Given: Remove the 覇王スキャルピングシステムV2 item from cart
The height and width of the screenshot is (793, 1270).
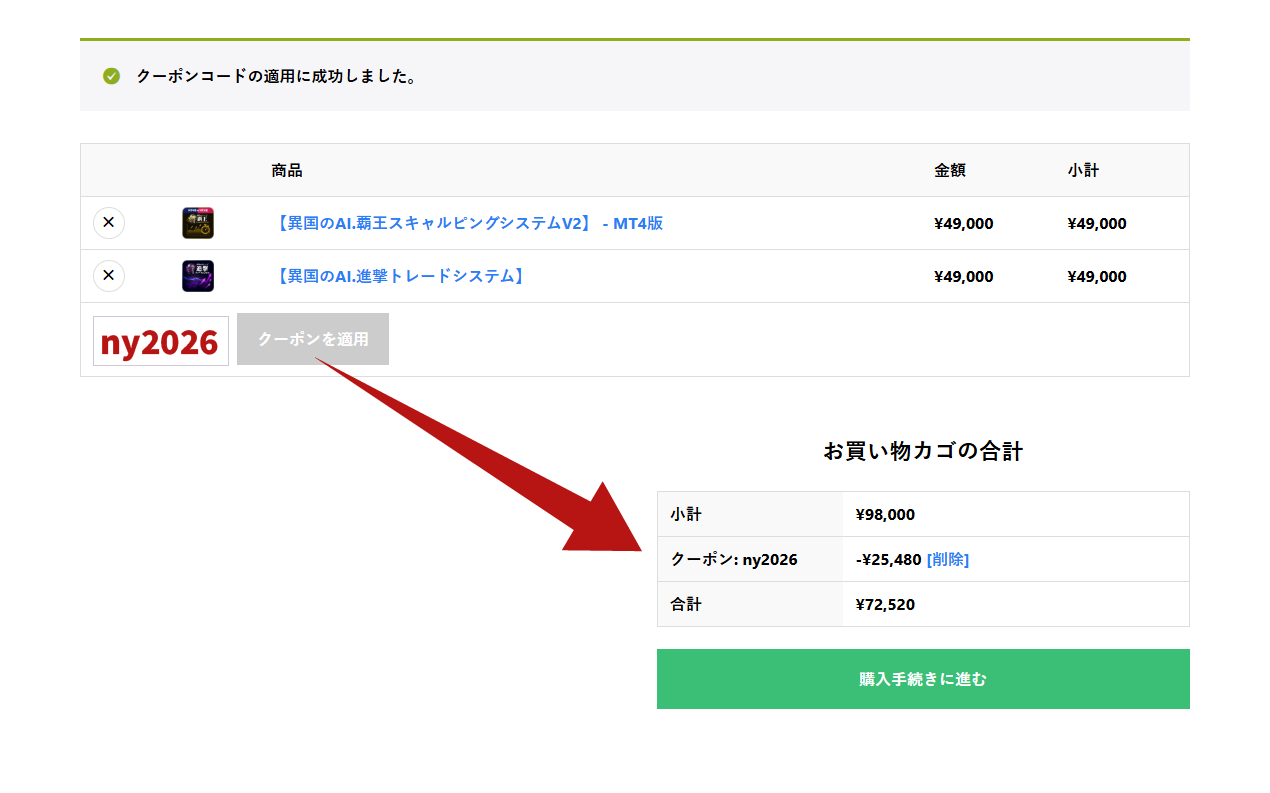Looking at the screenshot, I should pos(109,223).
